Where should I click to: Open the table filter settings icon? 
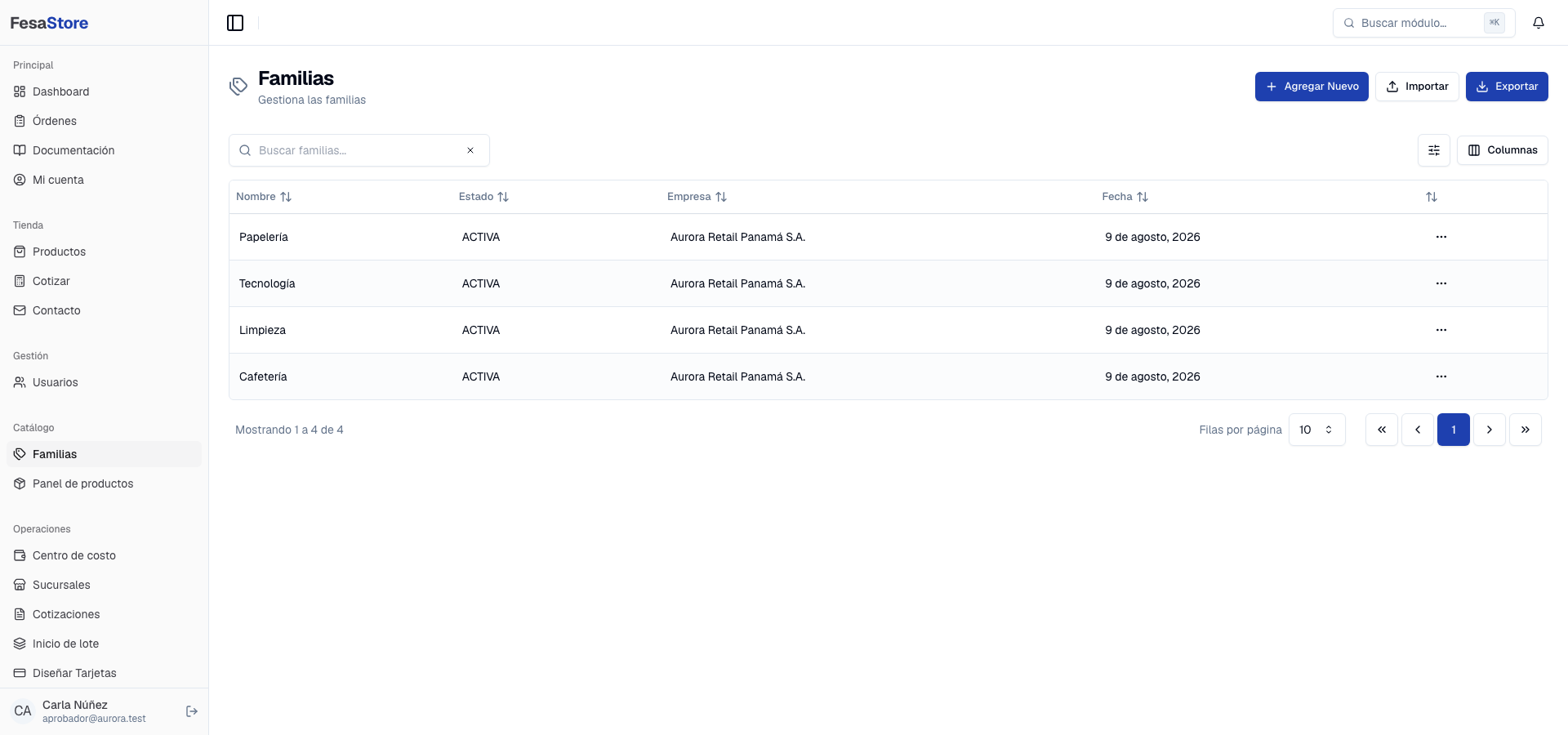(x=1434, y=150)
